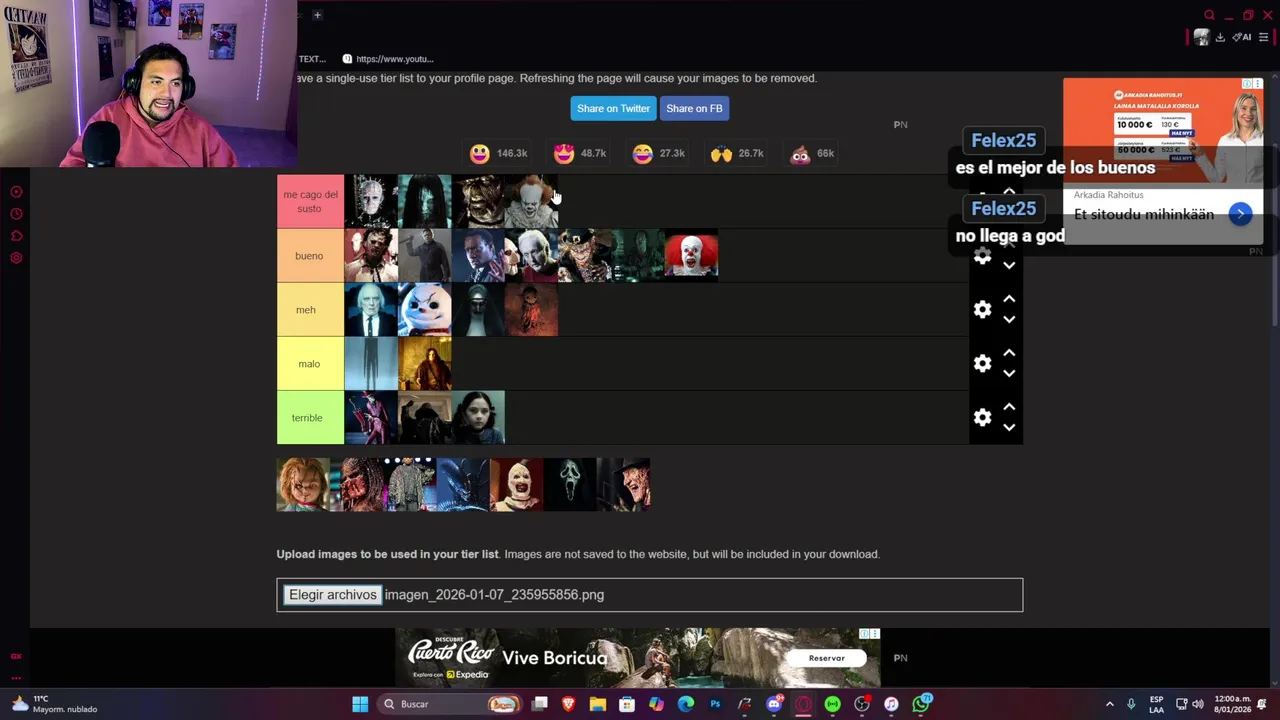Select Pinhead thumbnail in top tier
The height and width of the screenshot is (720, 1280).
371,202
